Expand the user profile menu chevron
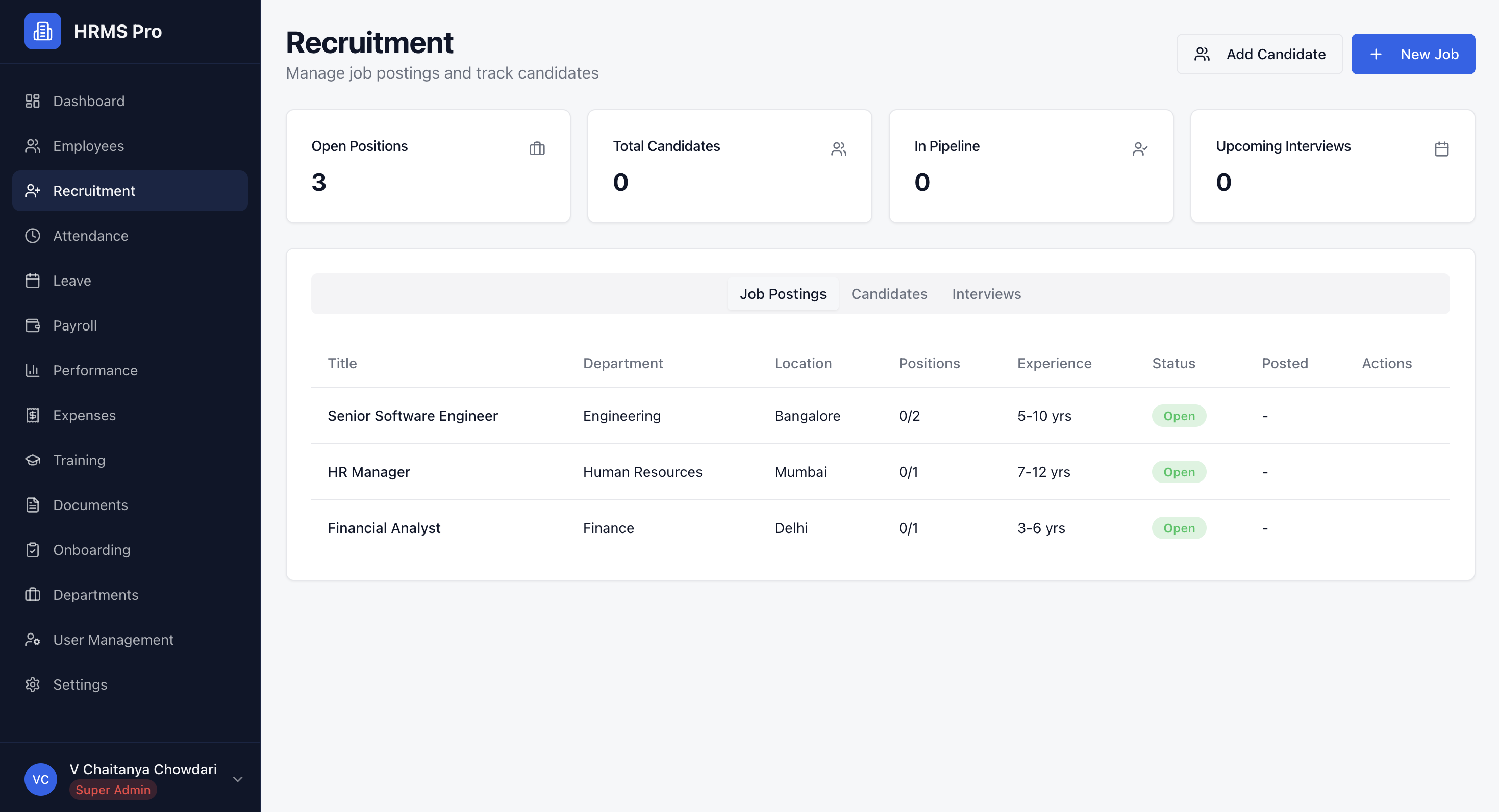The height and width of the screenshot is (812, 1499). 237,779
